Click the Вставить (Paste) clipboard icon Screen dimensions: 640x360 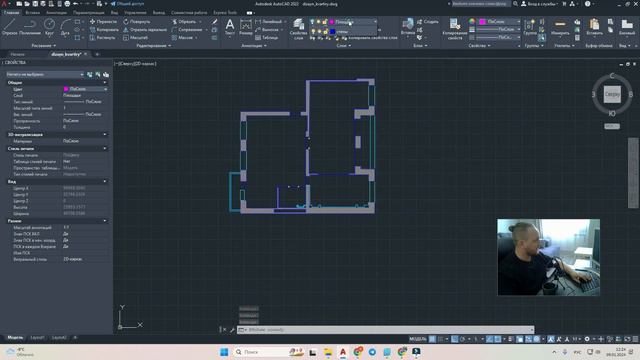[x=594, y=27]
